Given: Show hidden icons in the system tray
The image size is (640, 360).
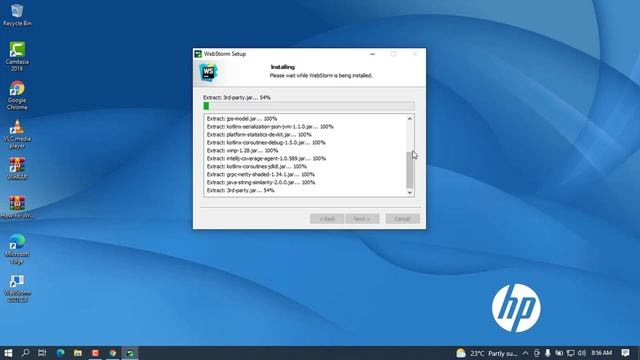Looking at the screenshot, I should pyautogui.click(x=525, y=353).
